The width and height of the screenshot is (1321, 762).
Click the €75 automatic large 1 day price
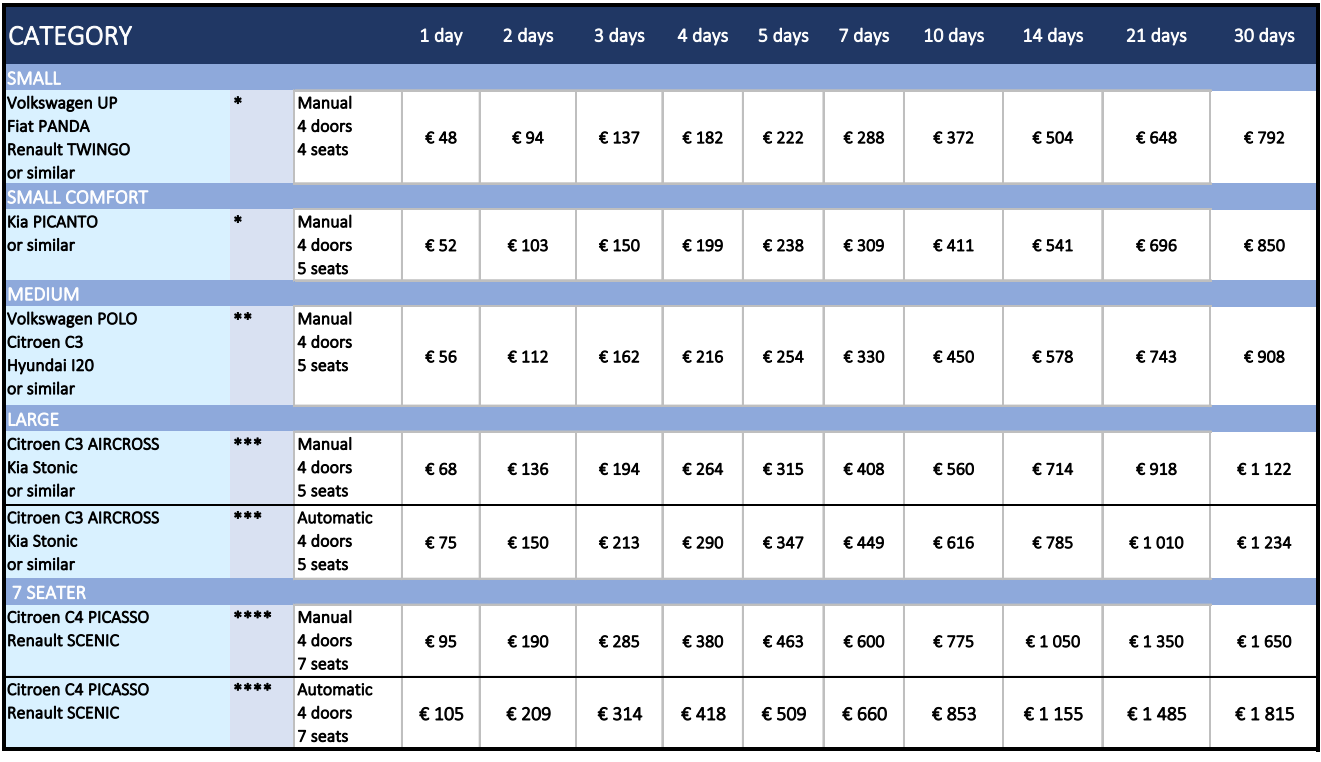pos(441,543)
